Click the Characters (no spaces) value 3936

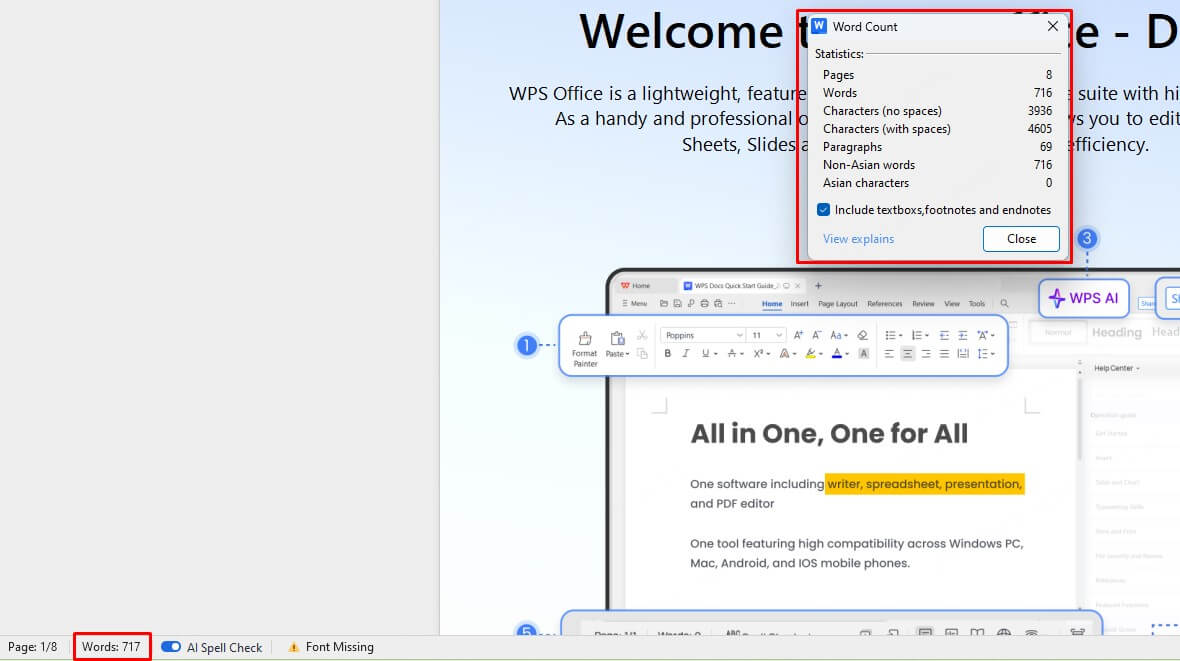coord(1039,111)
